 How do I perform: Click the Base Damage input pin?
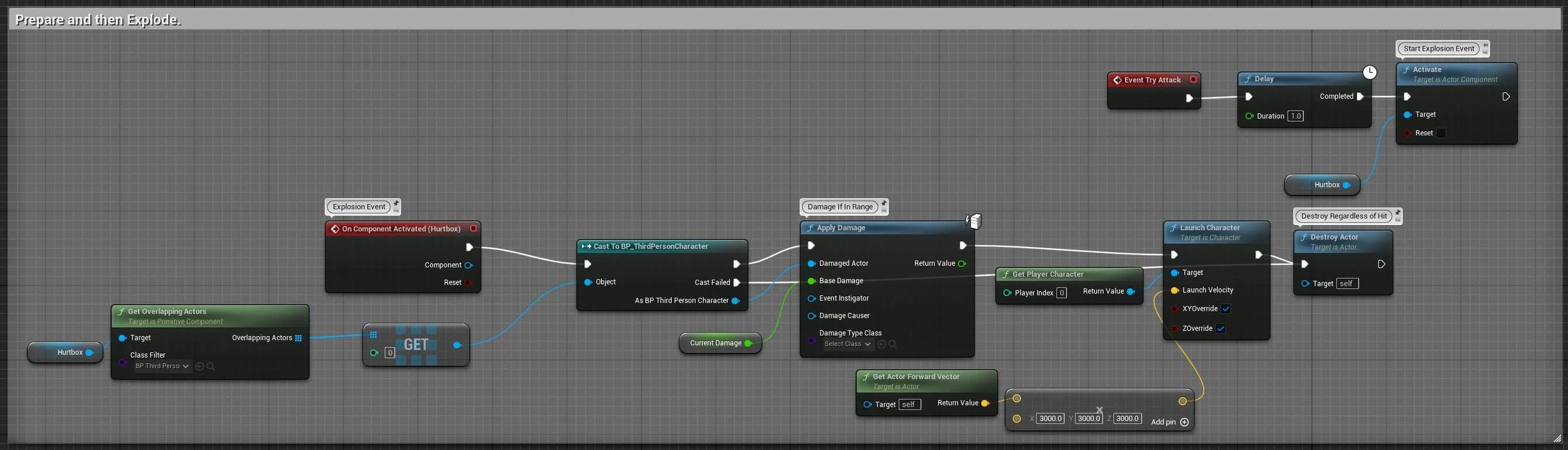[x=811, y=281]
